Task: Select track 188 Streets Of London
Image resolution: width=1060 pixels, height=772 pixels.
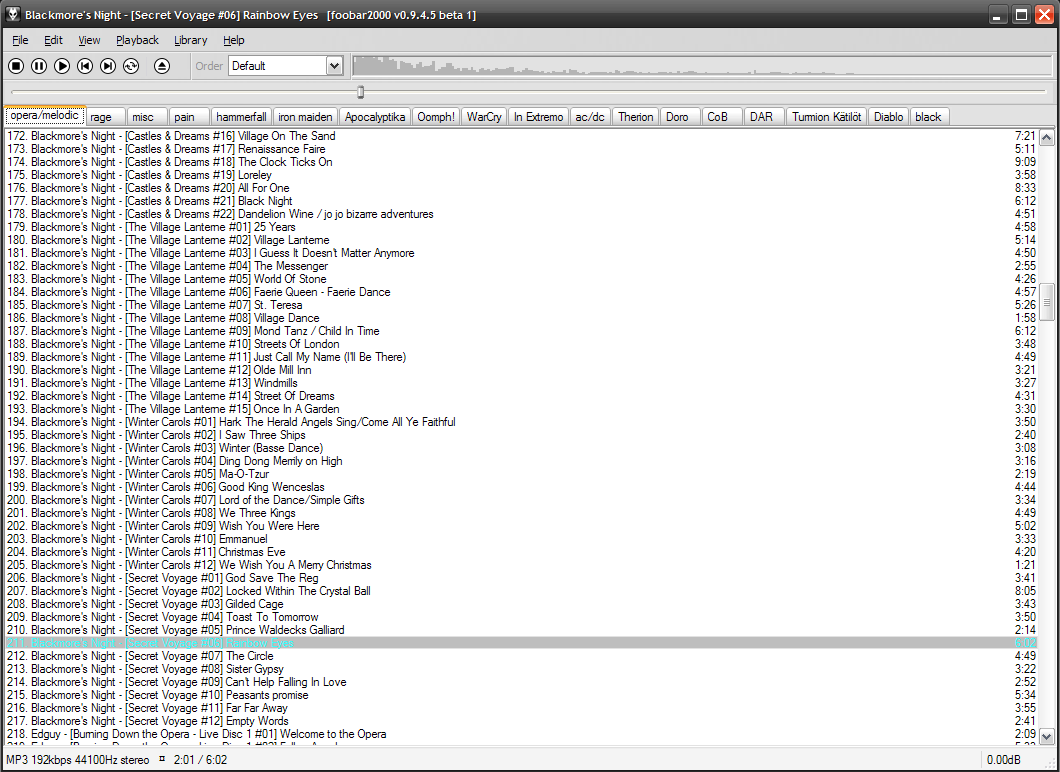Action: [x=521, y=344]
